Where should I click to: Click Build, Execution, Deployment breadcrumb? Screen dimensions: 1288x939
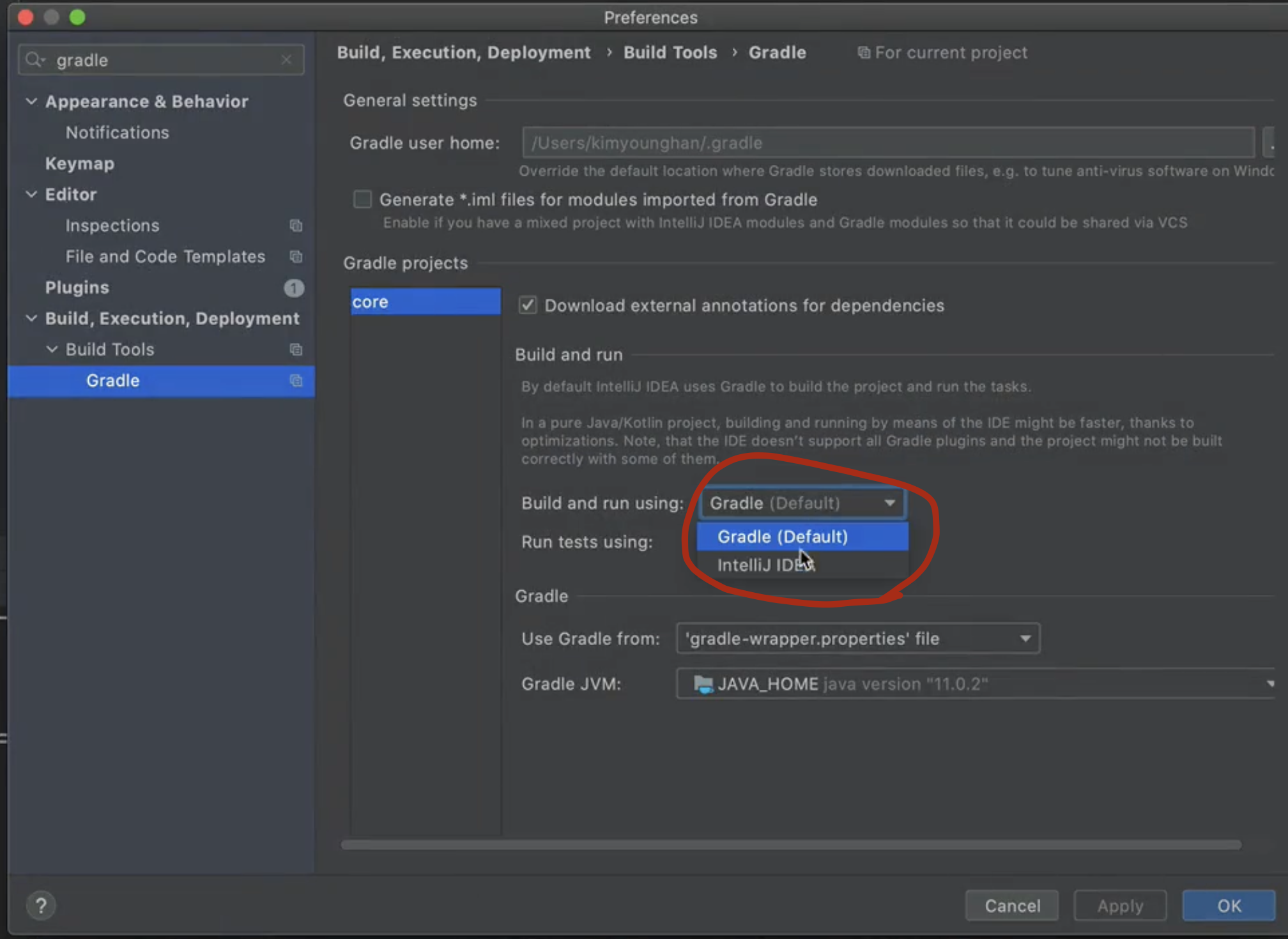(x=464, y=53)
